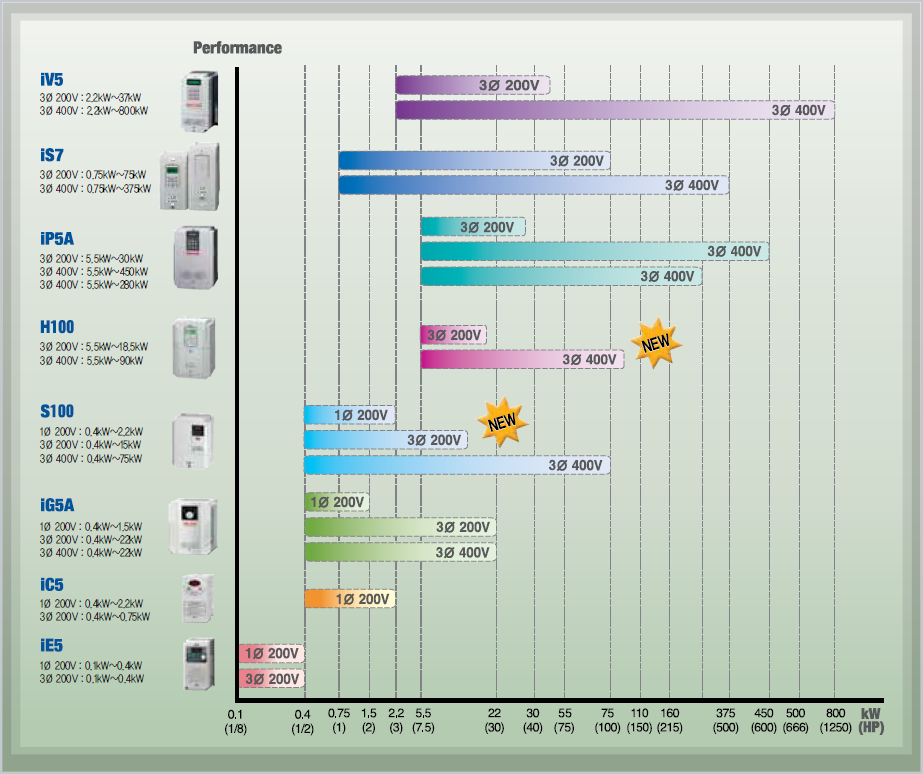This screenshot has width=923, height=774.
Task: Select the orange iC5 1Ø 200V bar
Action: (x=349, y=599)
